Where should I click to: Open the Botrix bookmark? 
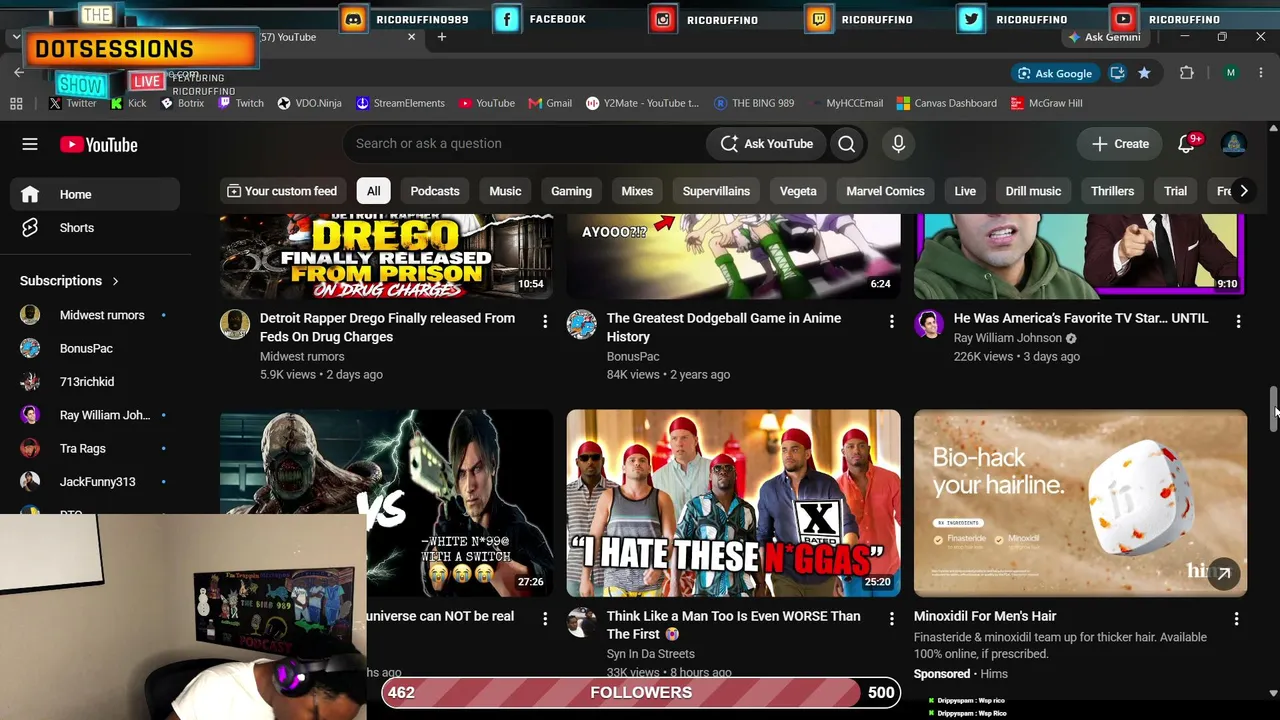[x=182, y=103]
